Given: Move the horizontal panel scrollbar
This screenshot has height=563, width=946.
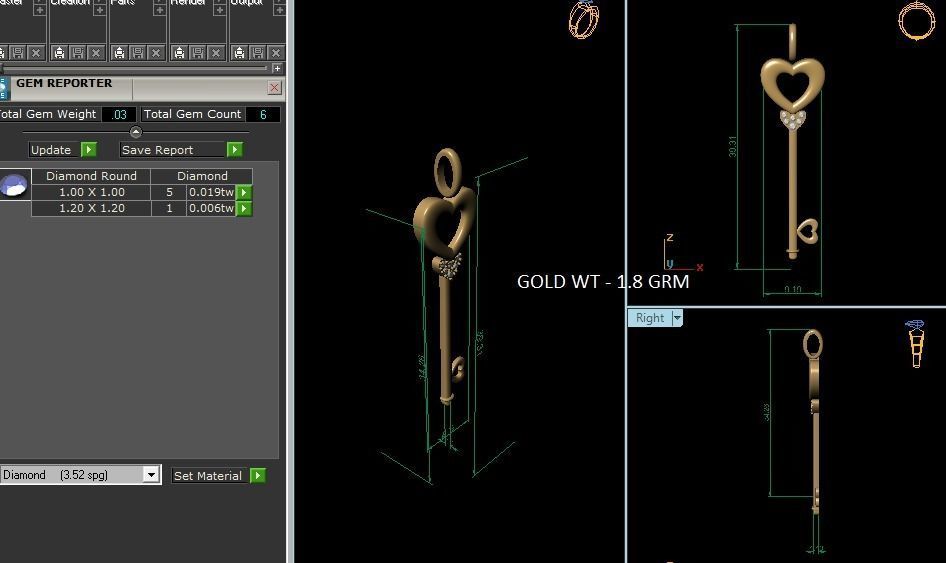Looking at the screenshot, I should [134, 69].
